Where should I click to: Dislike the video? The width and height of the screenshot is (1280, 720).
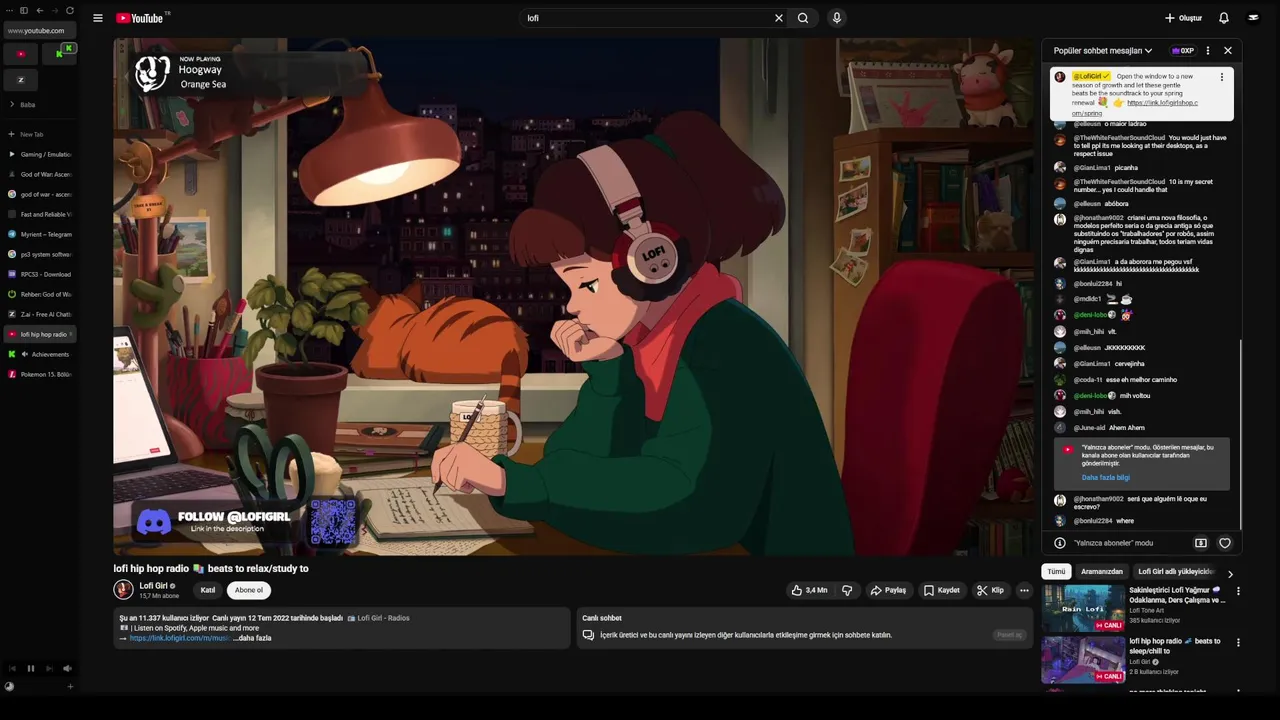(847, 590)
